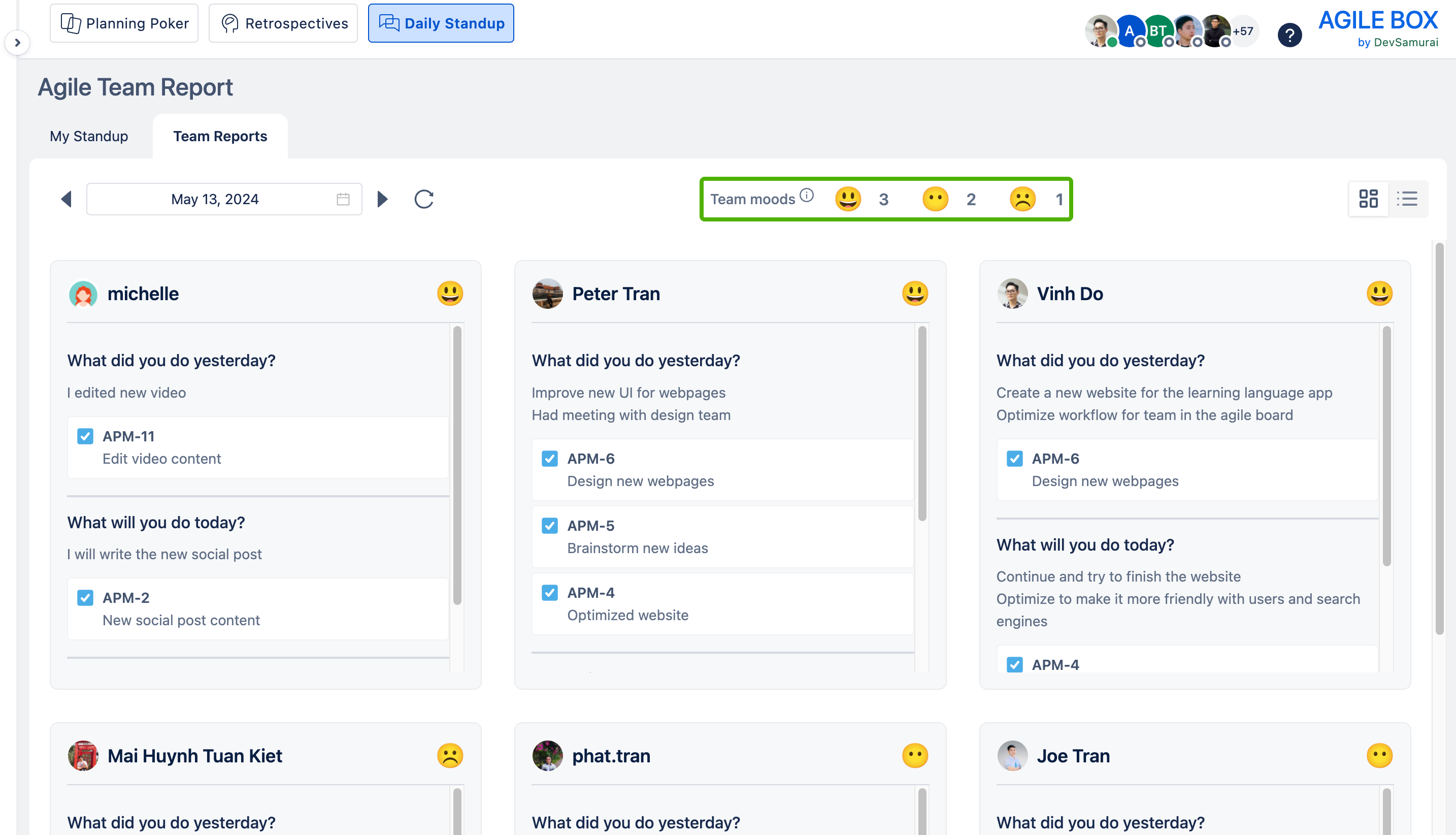Click michelle's avatar
The width and height of the screenshot is (1456, 835).
[x=83, y=294]
